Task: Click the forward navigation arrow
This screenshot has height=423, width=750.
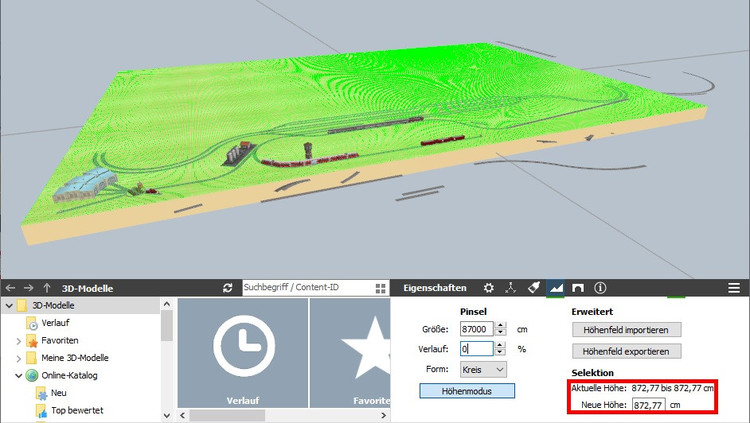Action: (28, 287)
